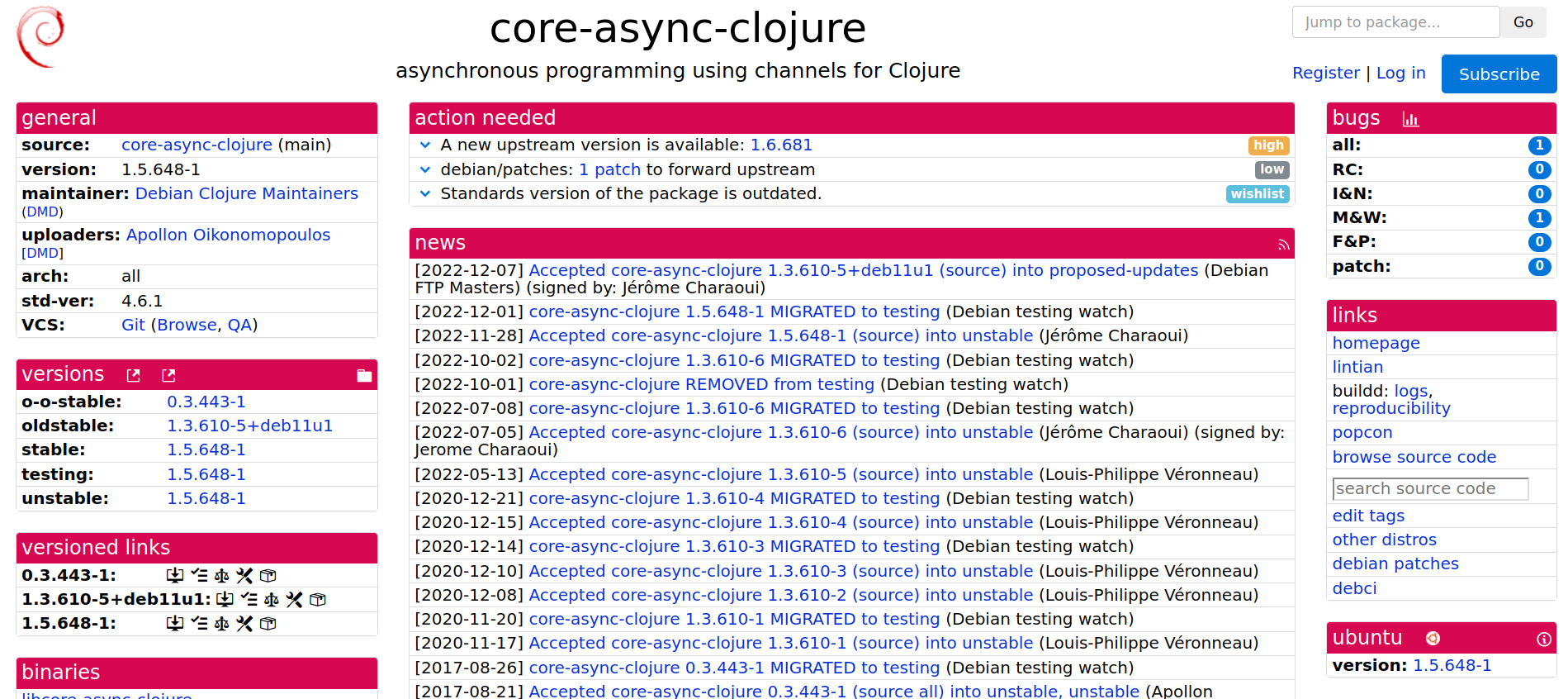This screenshot has width=1568, height=699.
Task: Open the copyright scales icon for 1.3.610-5+deb11u1
Action: 271,600
